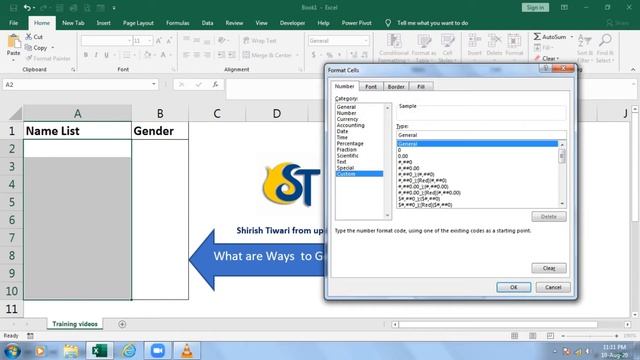Open the File menu tab
This screenshot has height=360, width=640.
pos(13,23)
